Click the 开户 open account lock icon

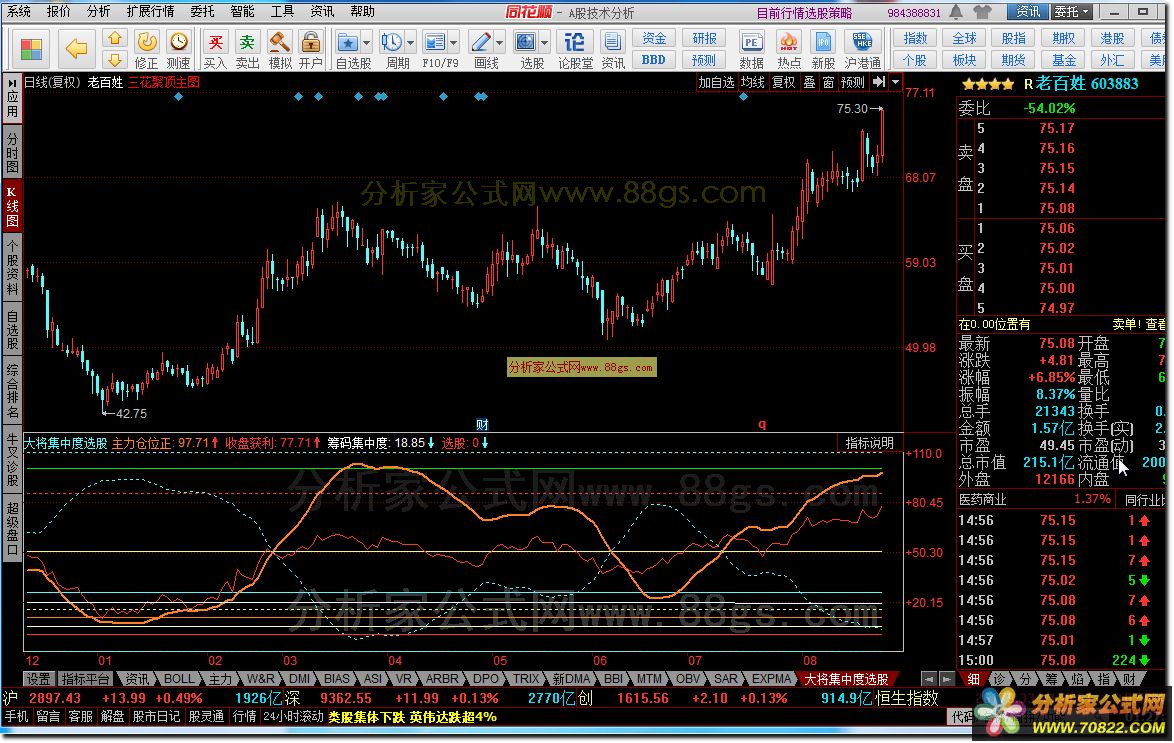point(311,49)
